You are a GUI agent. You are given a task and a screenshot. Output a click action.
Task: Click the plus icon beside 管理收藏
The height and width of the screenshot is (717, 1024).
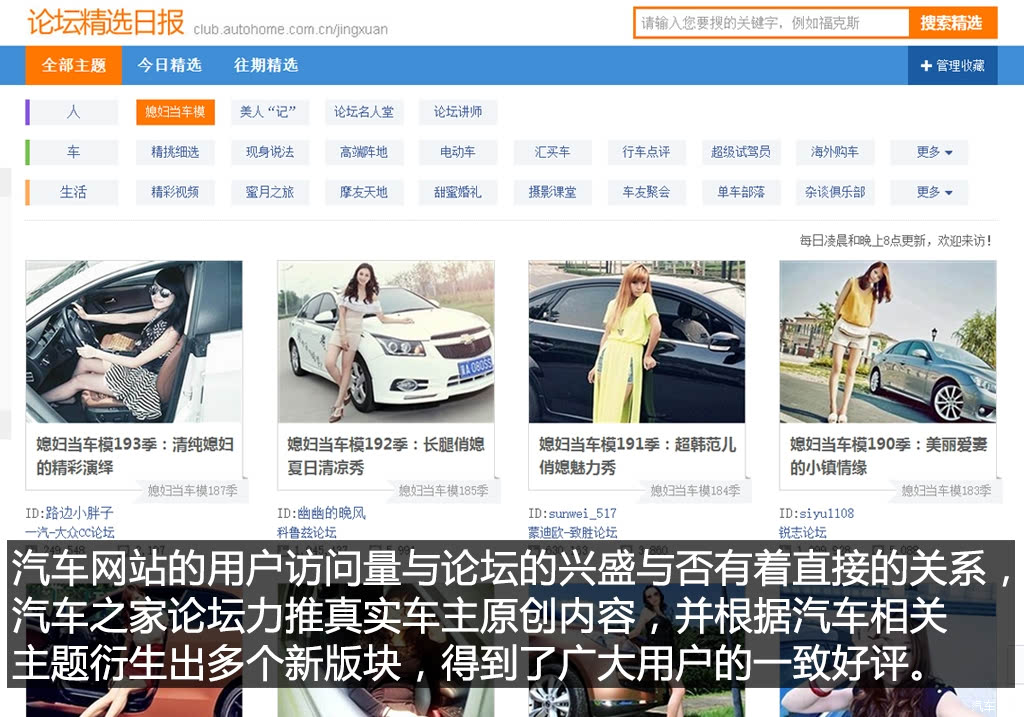point(925,65)
